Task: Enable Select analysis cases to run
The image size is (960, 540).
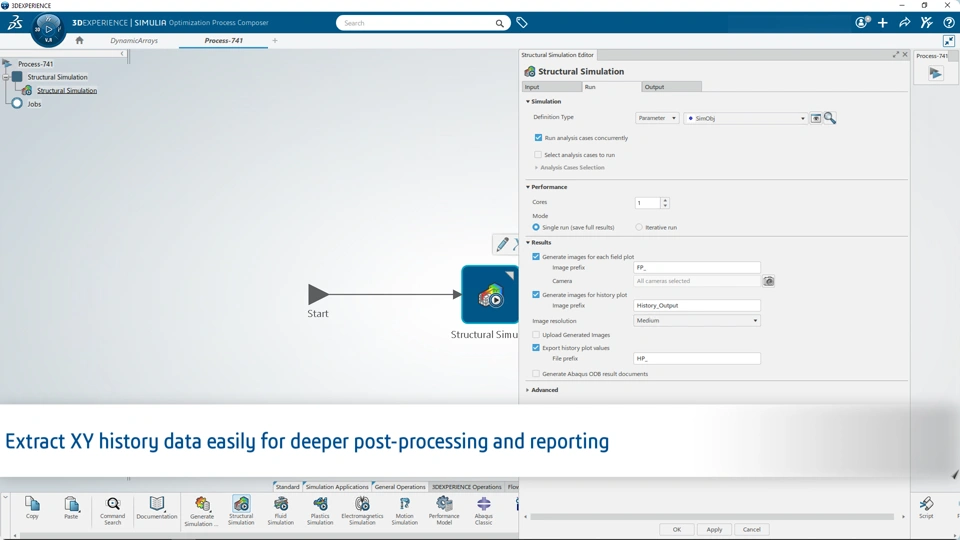Action: coord(538,155)
